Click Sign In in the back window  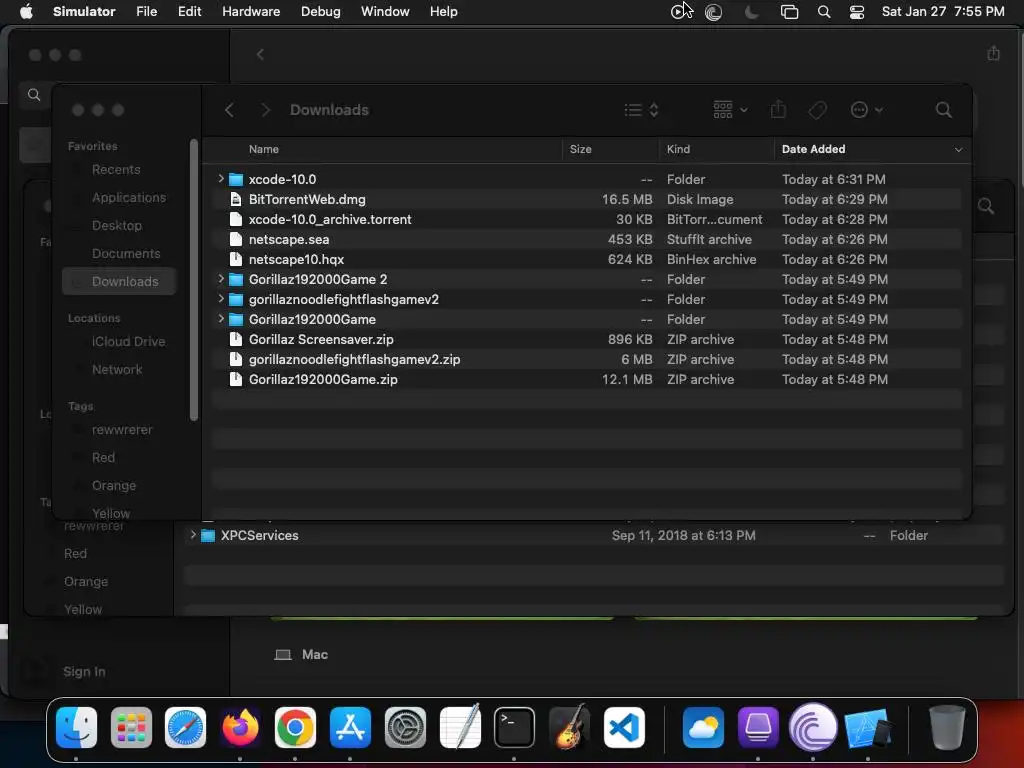point(84,672)
